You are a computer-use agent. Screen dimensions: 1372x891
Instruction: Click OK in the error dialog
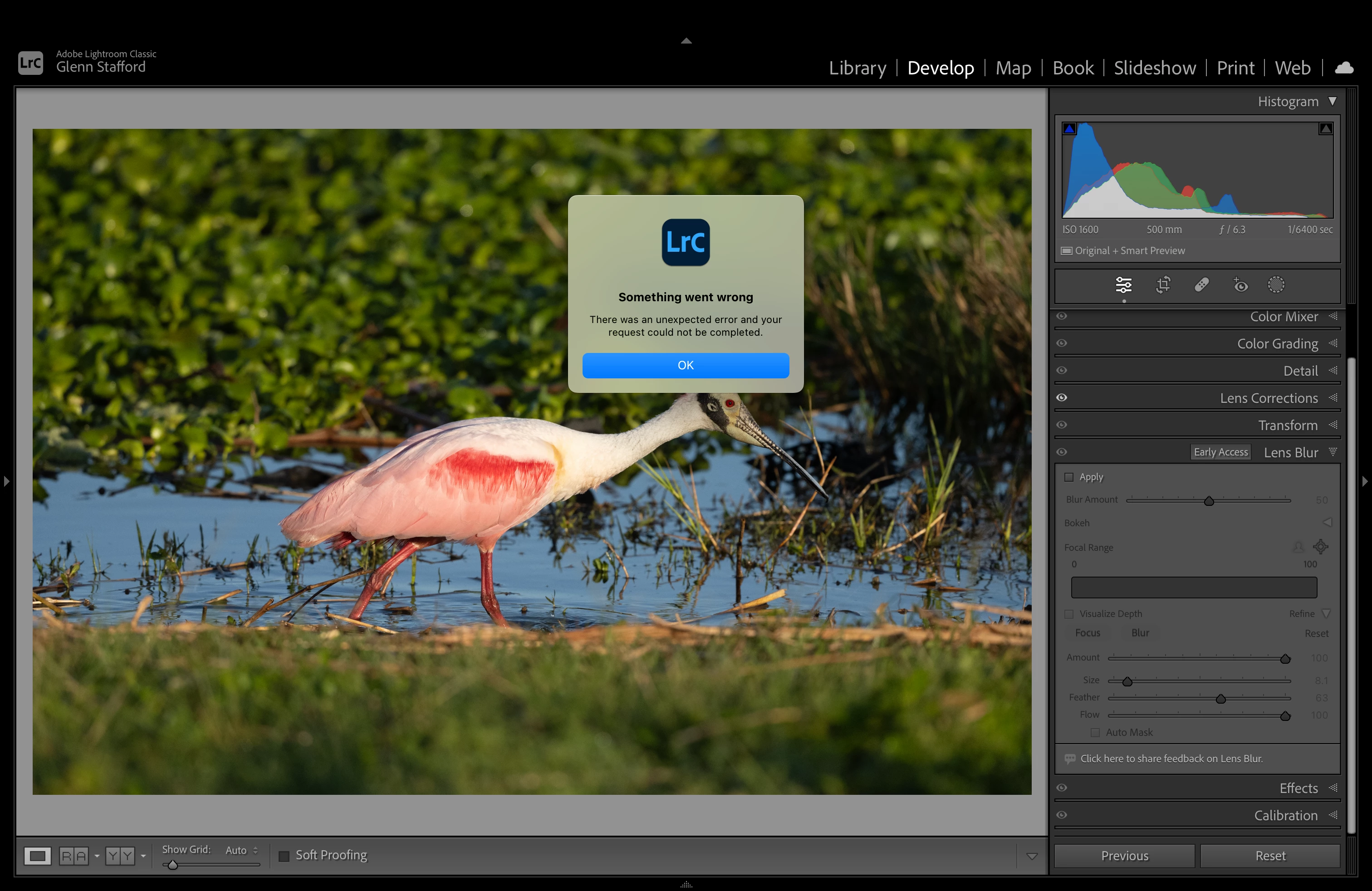tap(686, 365)
